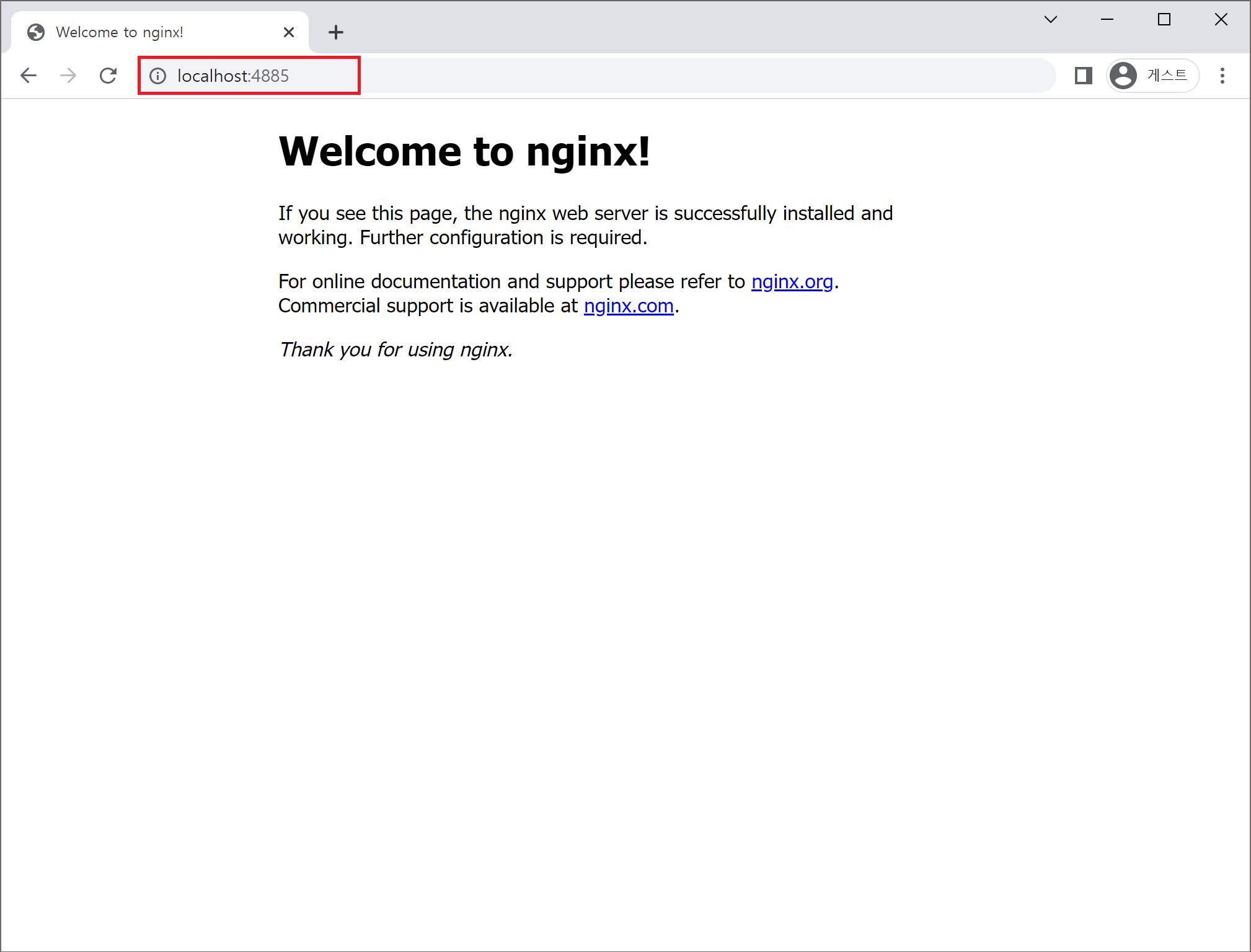
Task: Close the Welcome to nginx! tab
Action: (289, 32)
